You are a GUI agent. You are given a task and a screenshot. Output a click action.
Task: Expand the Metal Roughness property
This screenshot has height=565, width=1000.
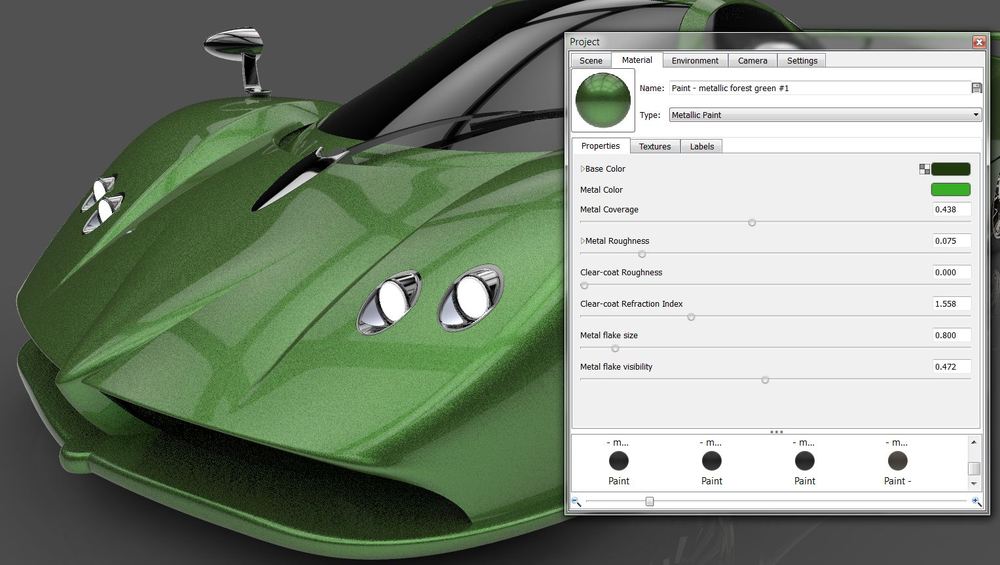coord(583,241)
